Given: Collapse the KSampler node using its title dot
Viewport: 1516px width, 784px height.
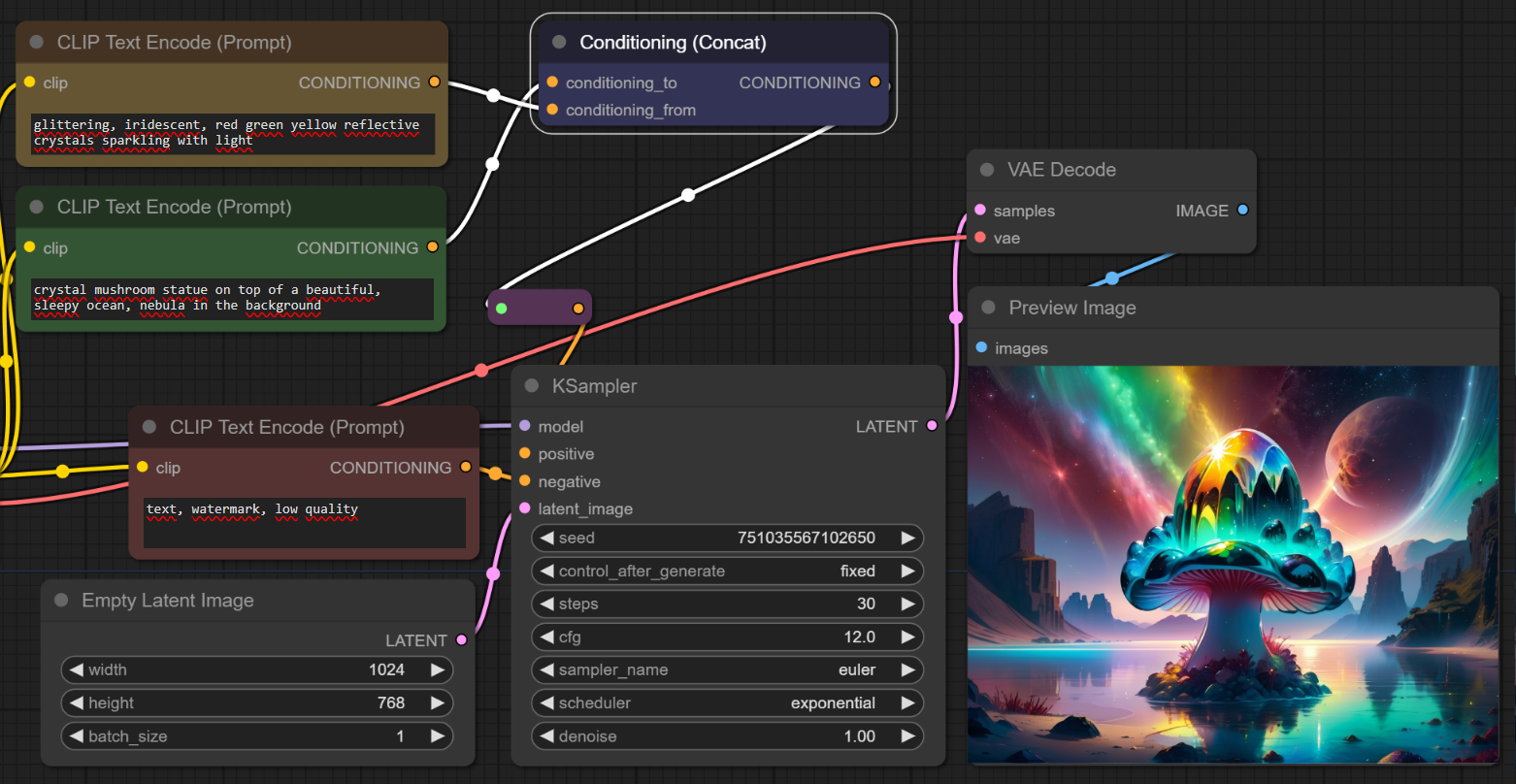Looking at the screenshot, I should (x=532, y=386).
